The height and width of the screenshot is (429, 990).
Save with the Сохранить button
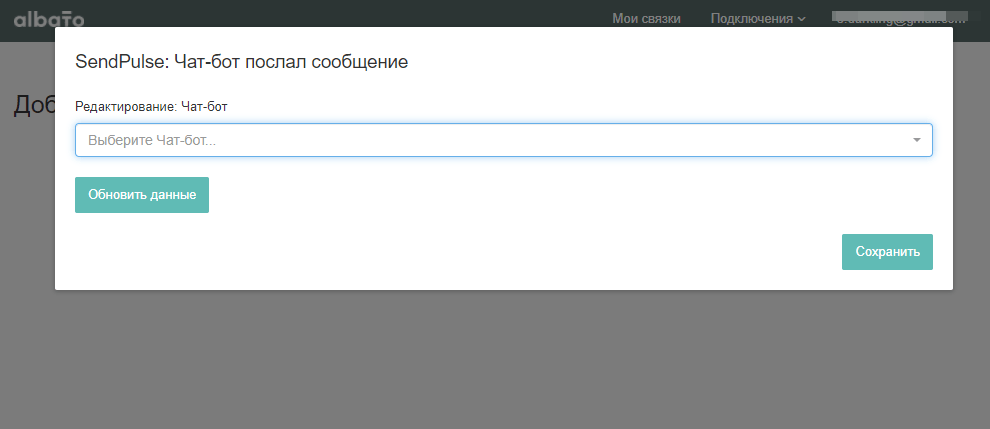[887, 252]
